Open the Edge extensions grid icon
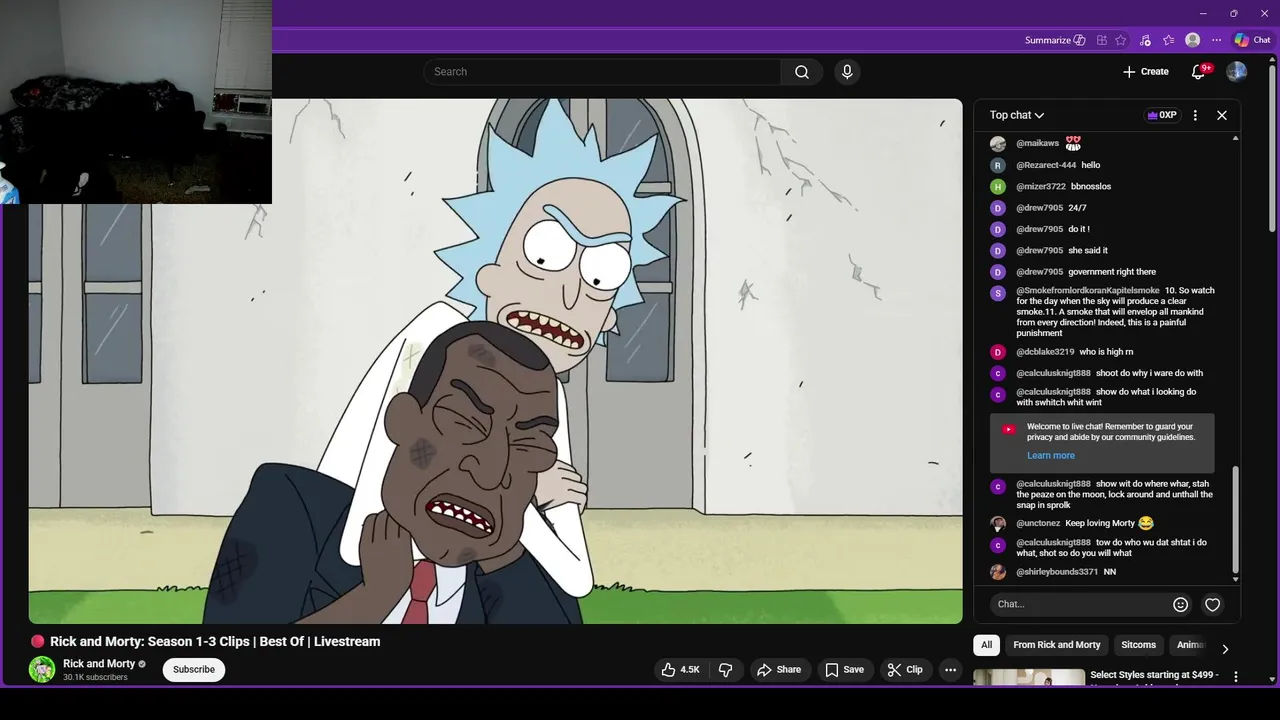1280x720 pixels. [x=1101, y=40]
